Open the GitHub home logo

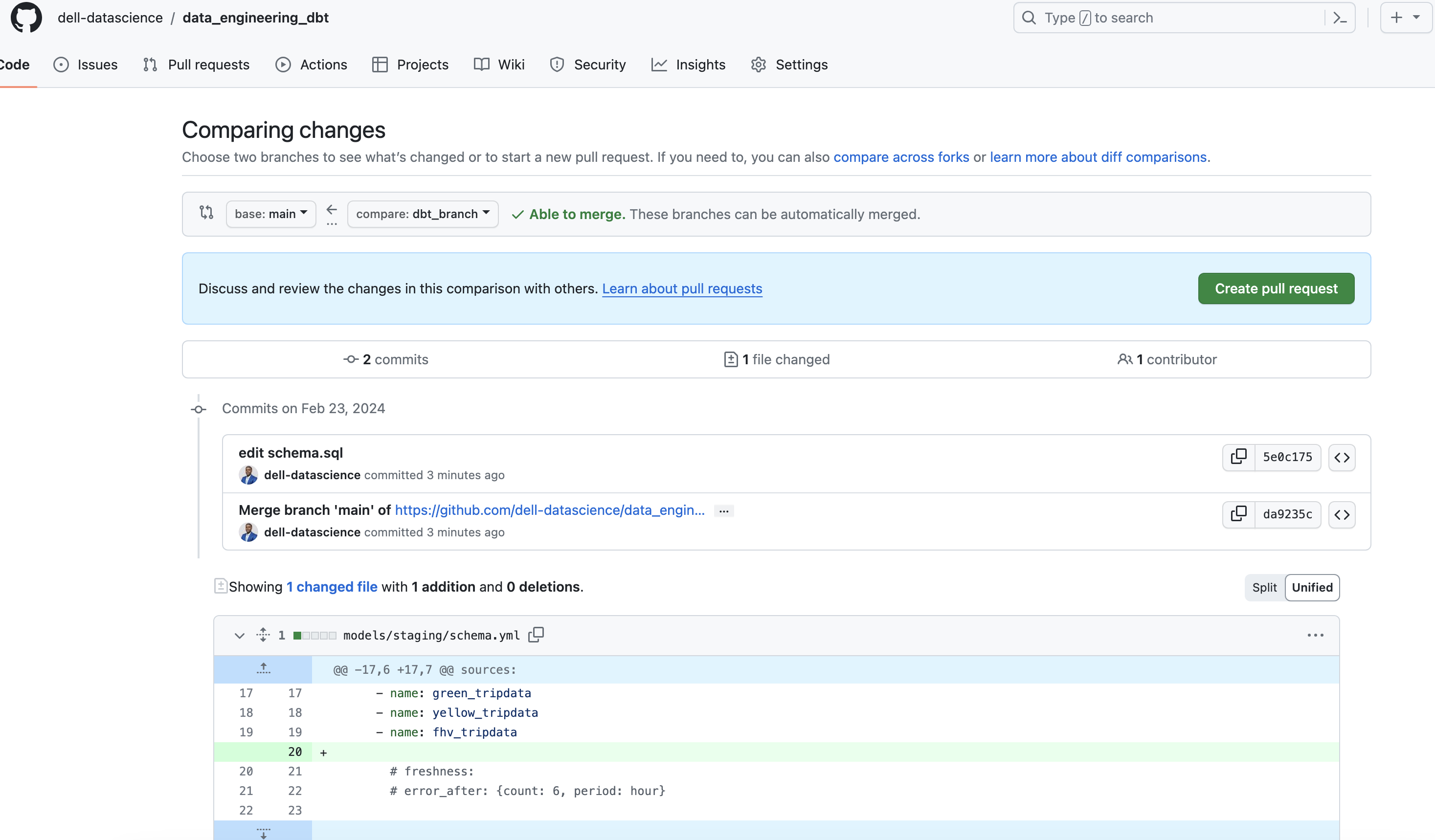(x=26, y=18)
